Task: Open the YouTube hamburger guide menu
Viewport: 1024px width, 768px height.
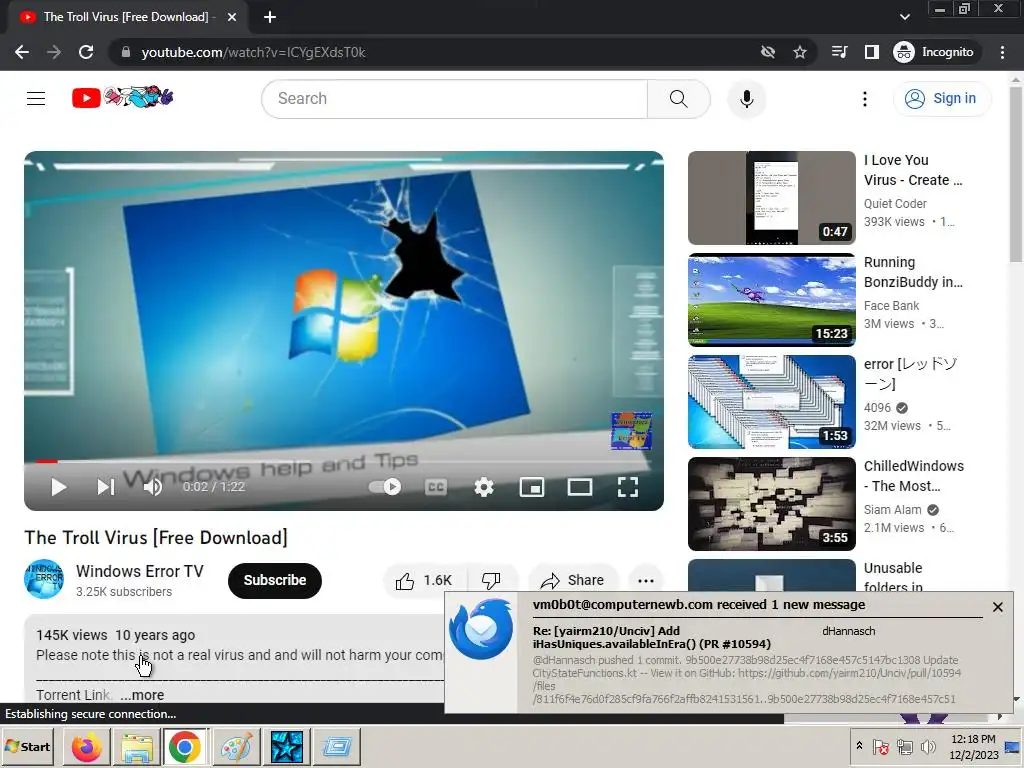Action: pyautogui.click(x=36, y=99)
